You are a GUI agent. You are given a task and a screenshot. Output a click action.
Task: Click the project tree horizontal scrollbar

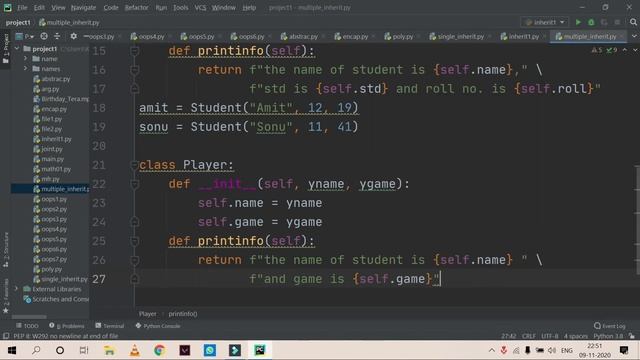29,317
